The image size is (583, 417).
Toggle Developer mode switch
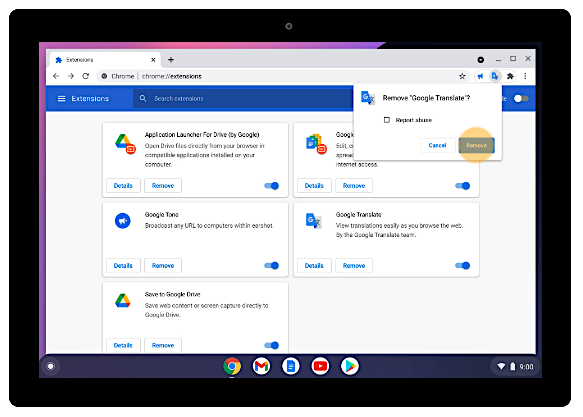[x=521, y=98]
